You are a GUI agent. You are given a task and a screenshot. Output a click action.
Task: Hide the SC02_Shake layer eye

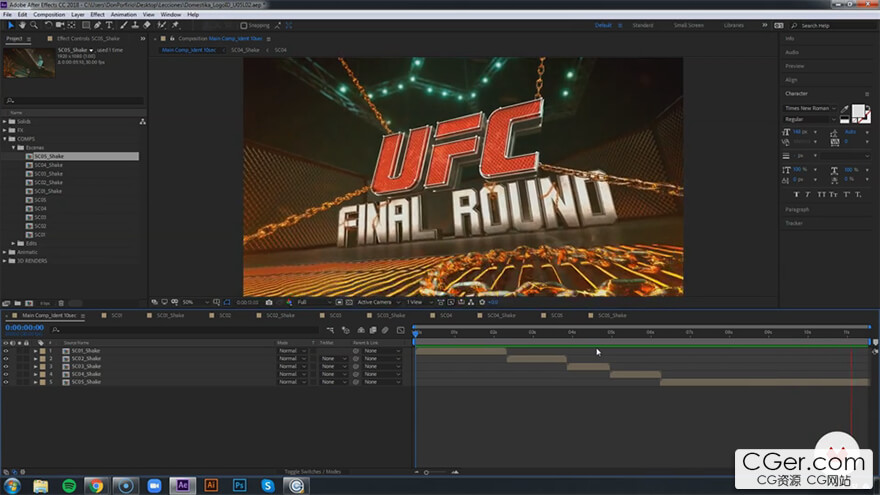point(6,359)
